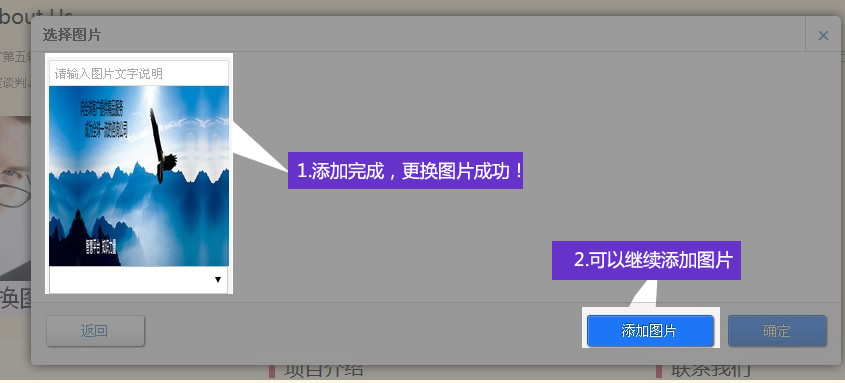
Task: Open the 项目介绍 heading behind the dialog
Action: pyautogui.click(x=324, y=371)
